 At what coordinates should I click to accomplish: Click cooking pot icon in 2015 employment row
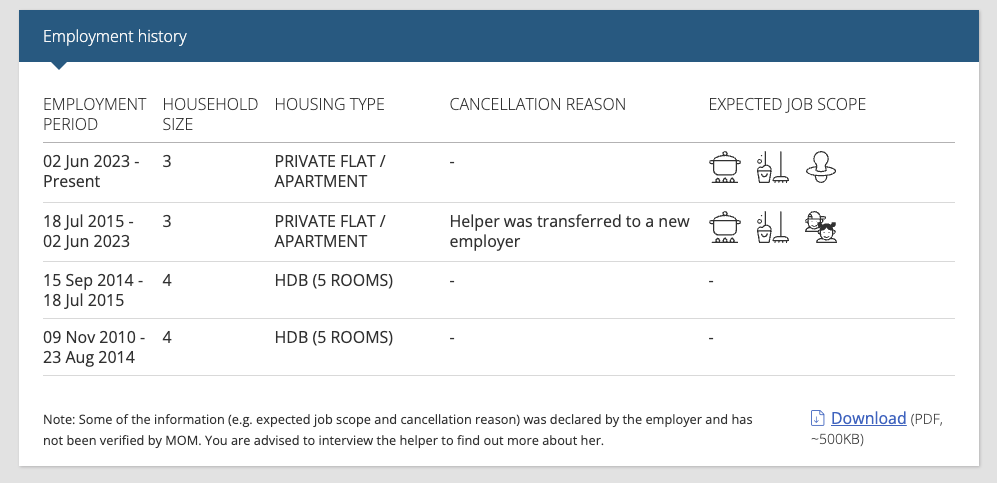click(x=725, y=228)
